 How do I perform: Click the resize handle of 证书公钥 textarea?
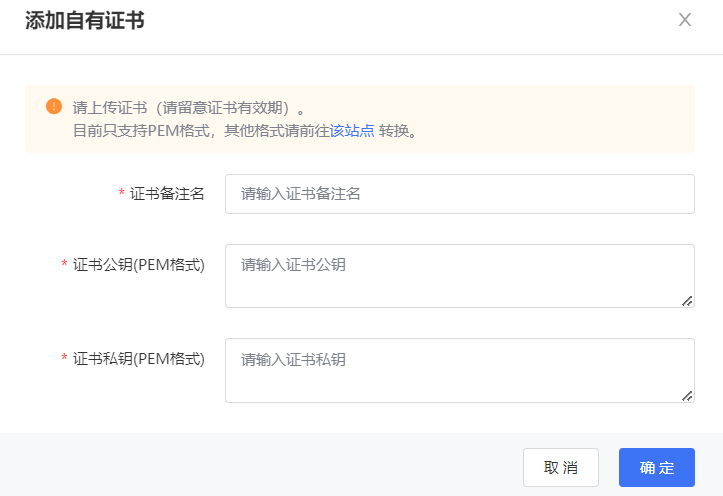tap(687, 300)
